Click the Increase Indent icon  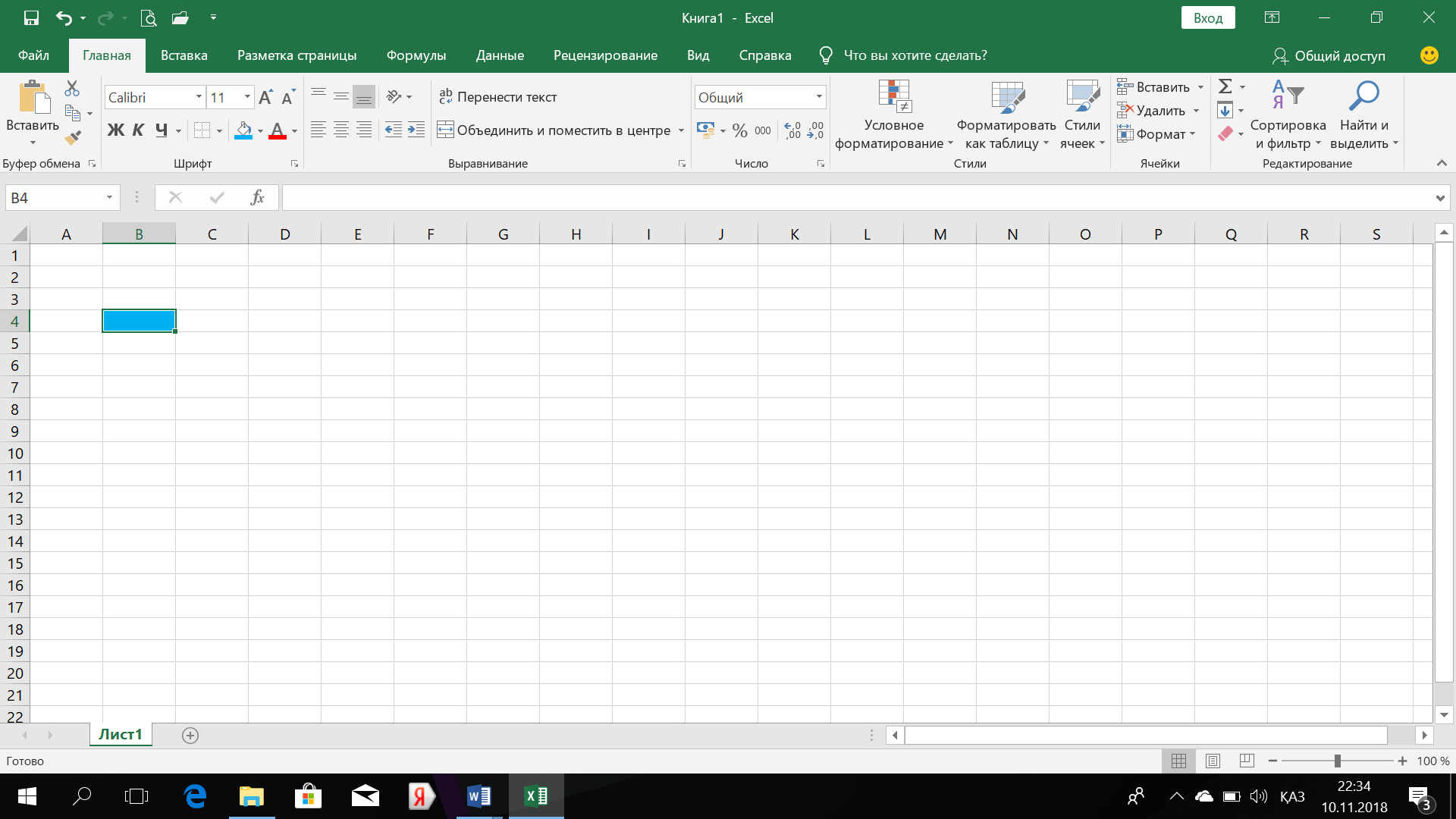click(x=416, y=130)
